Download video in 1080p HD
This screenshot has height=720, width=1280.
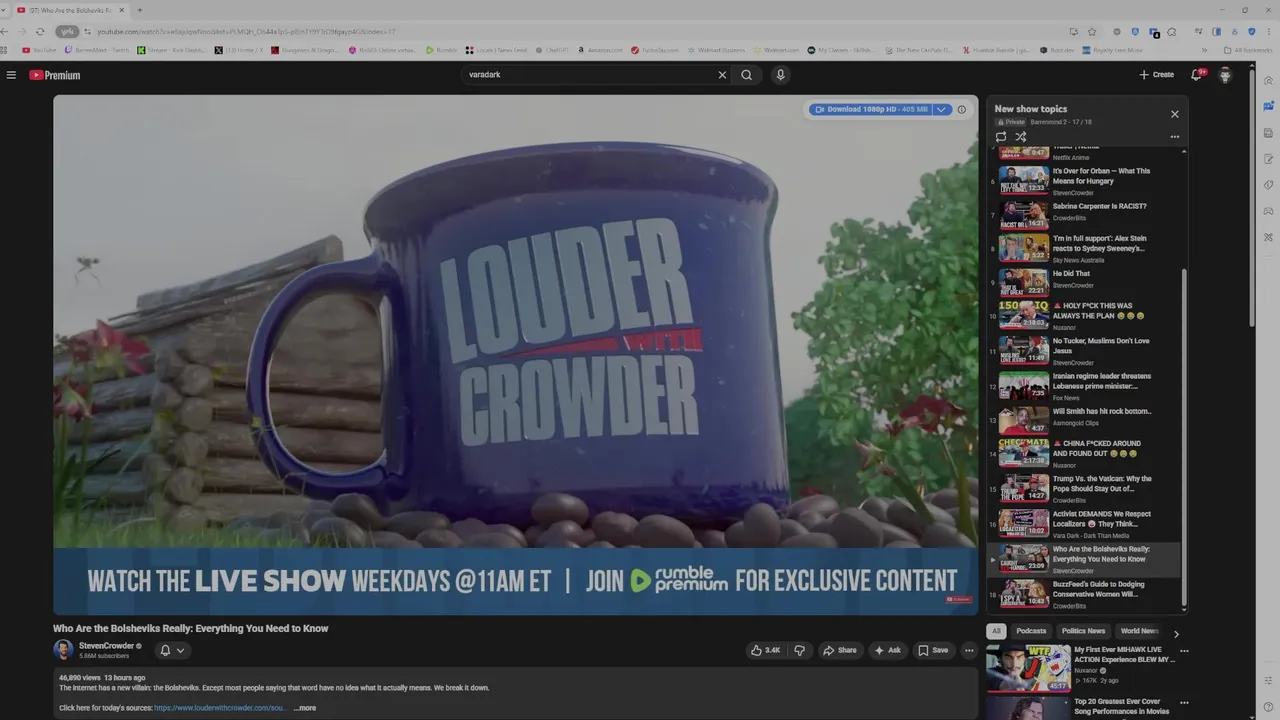[872, 109]
